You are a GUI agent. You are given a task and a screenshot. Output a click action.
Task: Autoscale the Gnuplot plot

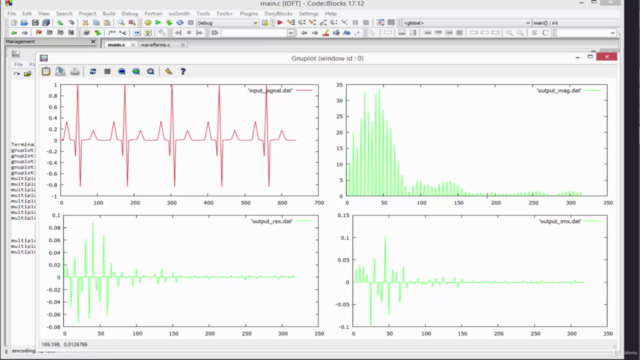(x=151, y=71)
